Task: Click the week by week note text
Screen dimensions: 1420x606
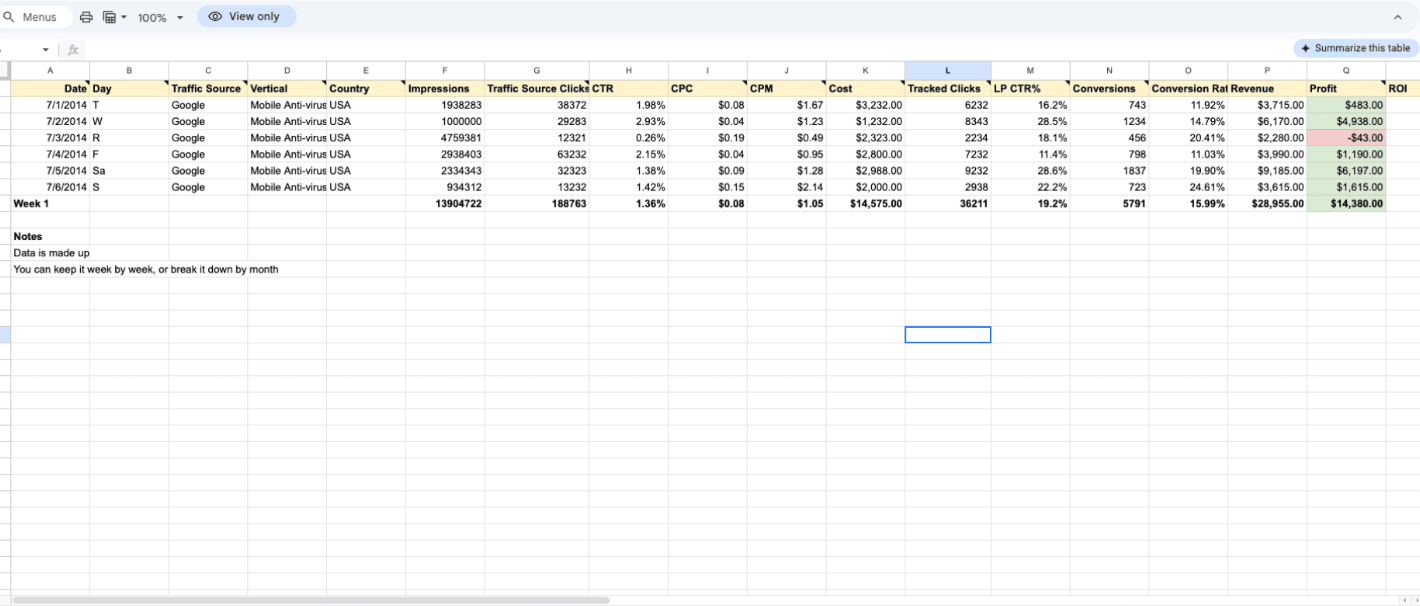Action: pyautogui.click(x=145, y=269)
